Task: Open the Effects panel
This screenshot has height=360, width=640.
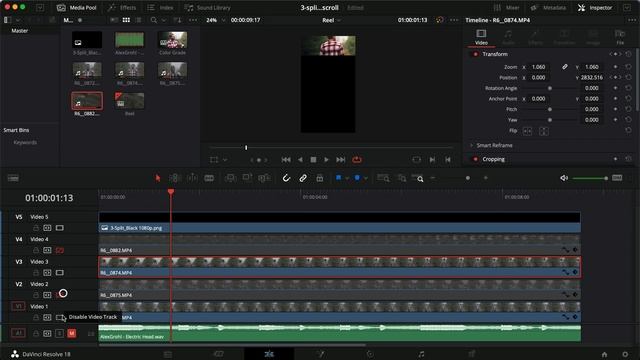Action: pos(122,7)
